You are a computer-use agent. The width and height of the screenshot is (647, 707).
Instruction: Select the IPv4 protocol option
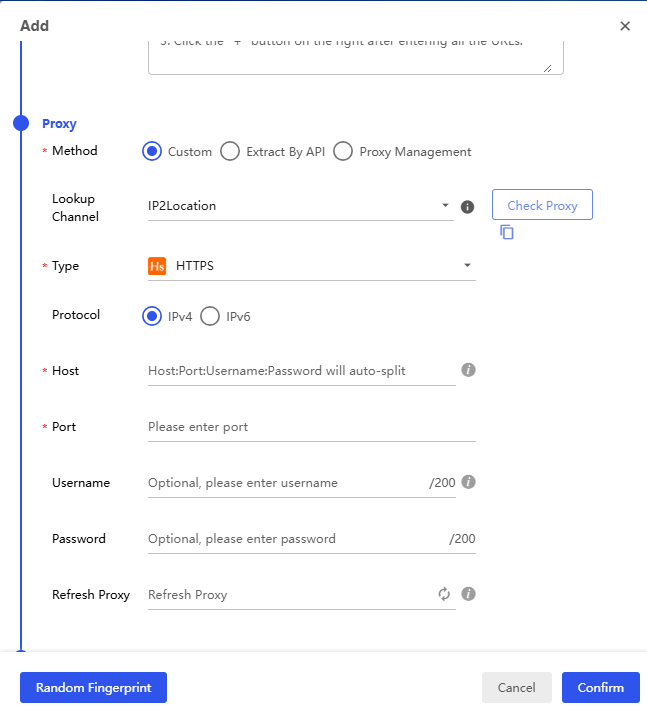152,317
